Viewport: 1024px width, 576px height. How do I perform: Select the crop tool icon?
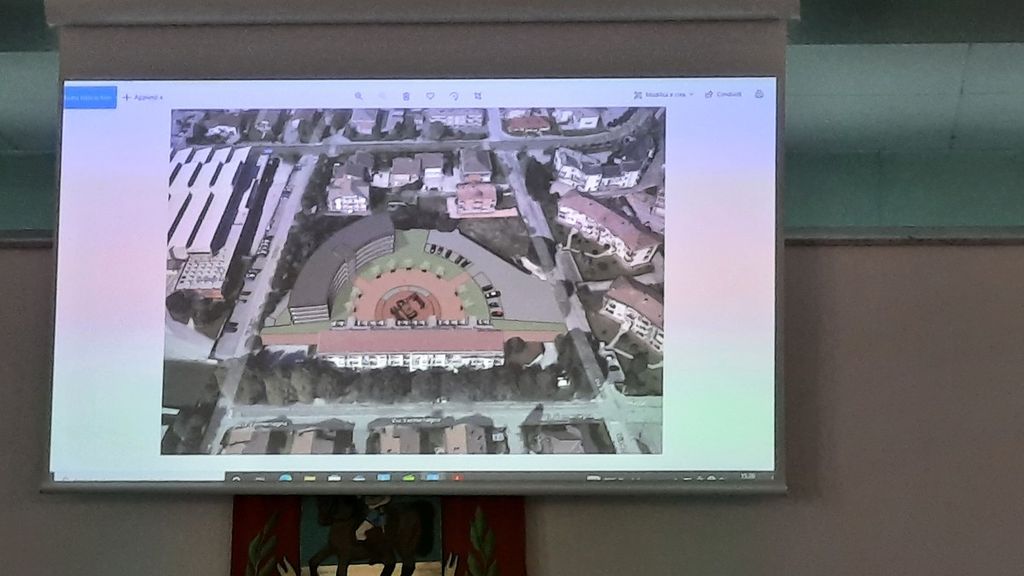pyautogui.click(x=478, y=96)
